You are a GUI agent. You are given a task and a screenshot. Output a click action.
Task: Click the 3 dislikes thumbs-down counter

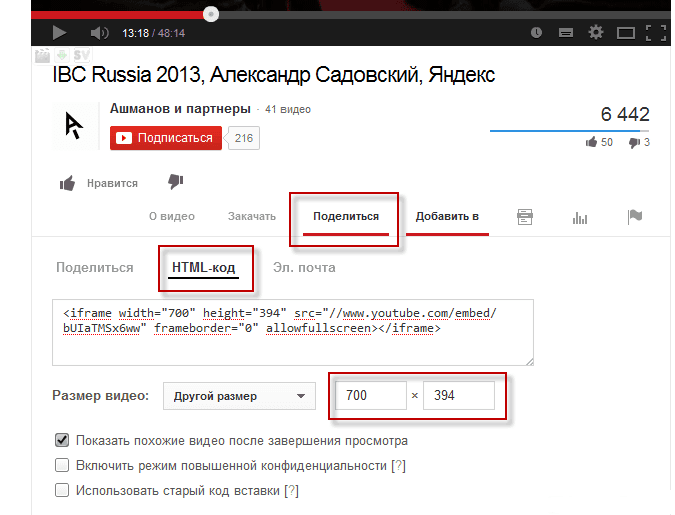639,142
